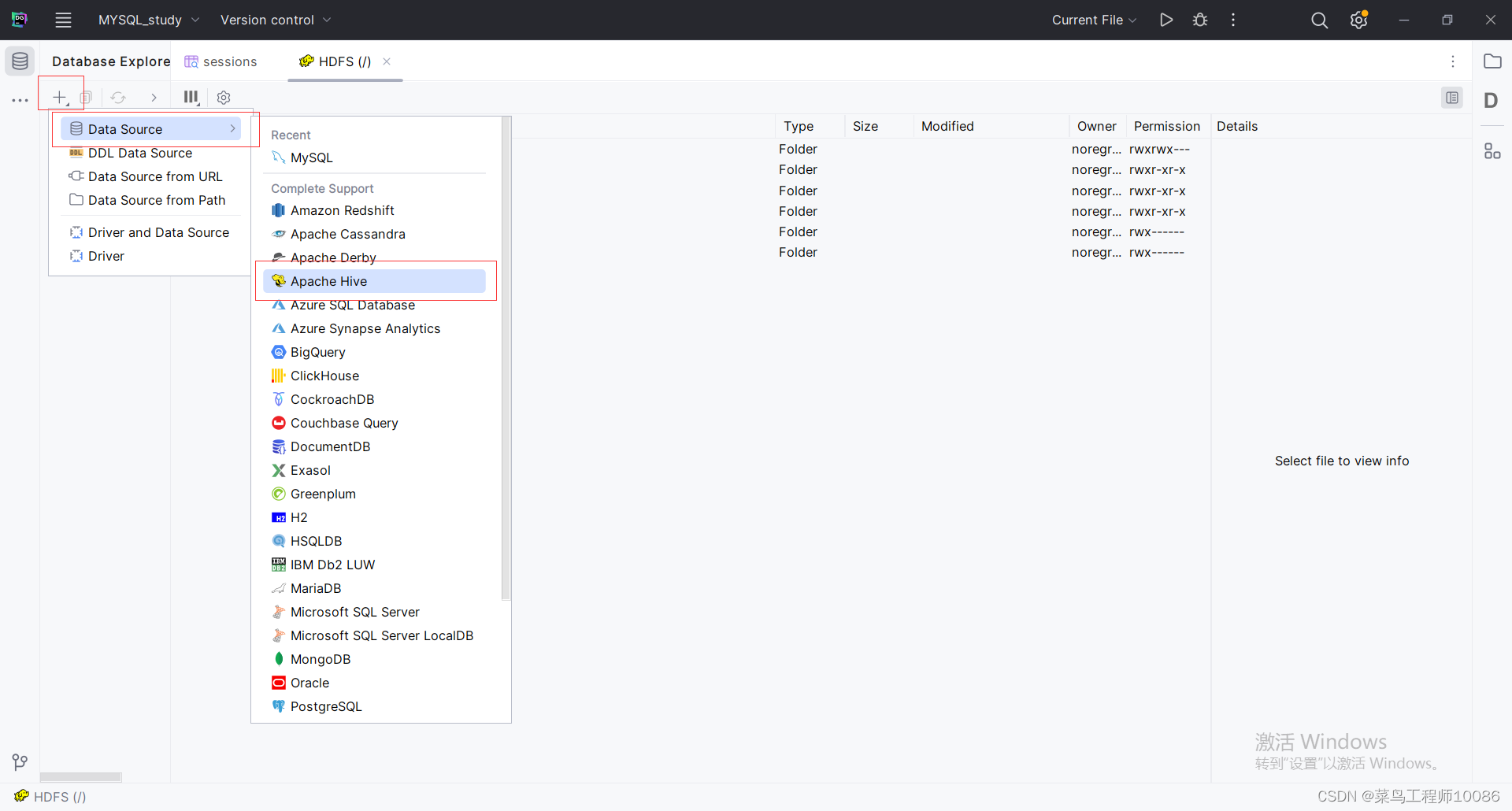Screen dimensions: 1512x811
Task: Sort by Permission column header
Action: coord(1168,126)
